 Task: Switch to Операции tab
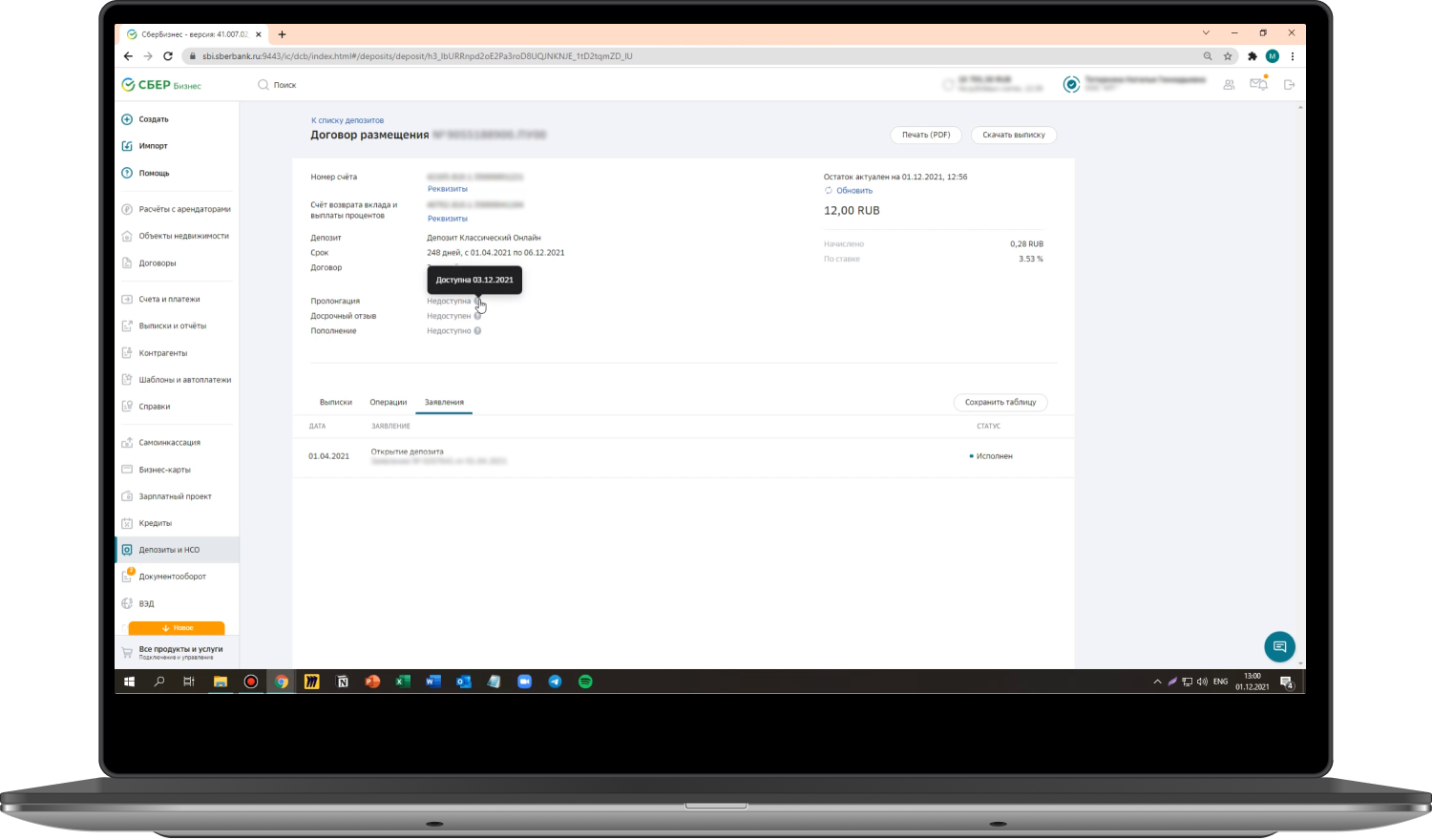coord(389,402)
